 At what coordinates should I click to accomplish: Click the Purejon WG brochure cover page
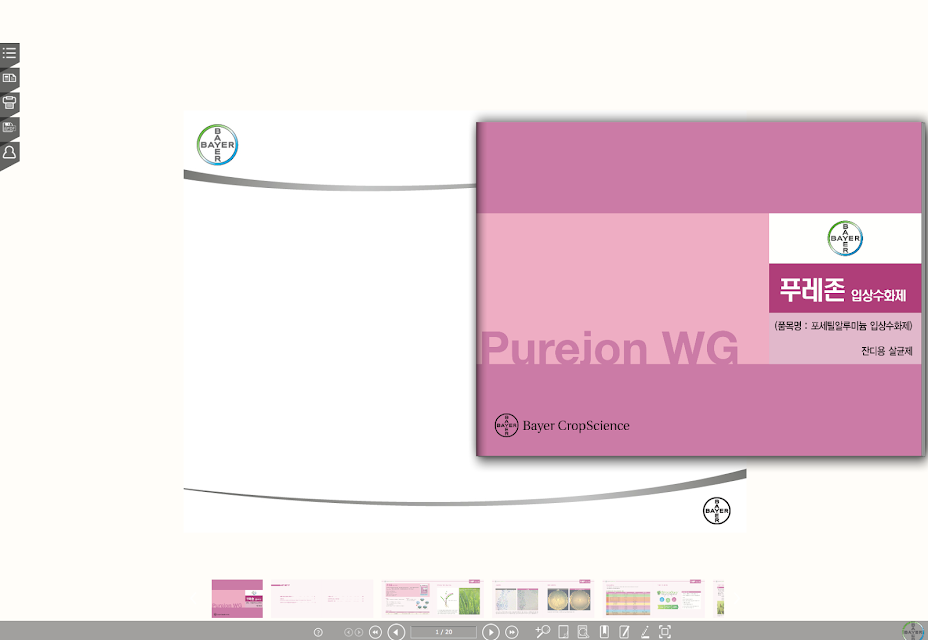pos(700,289)
